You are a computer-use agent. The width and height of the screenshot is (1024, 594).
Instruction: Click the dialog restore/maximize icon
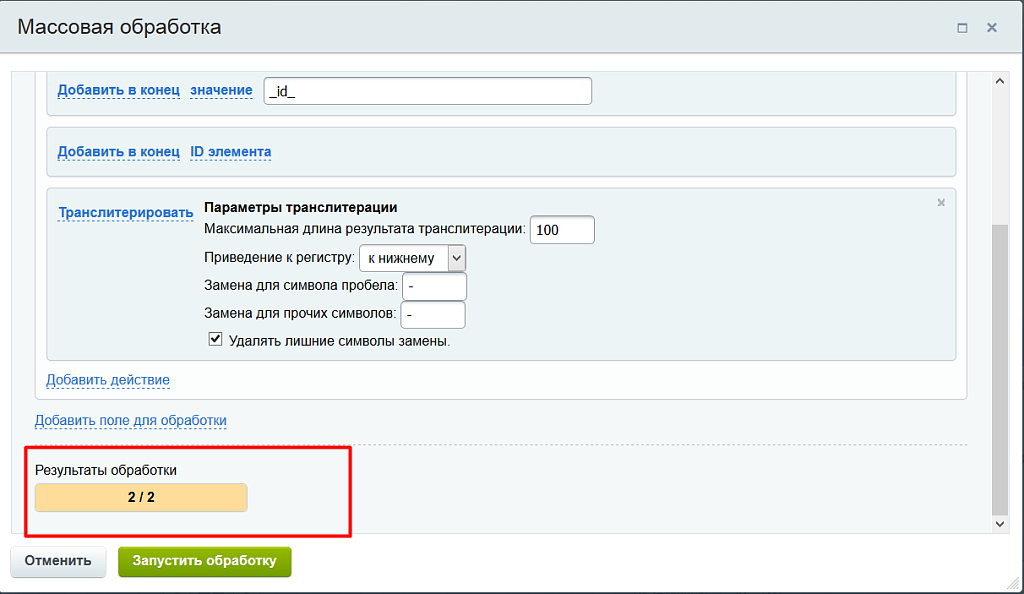click(x=964, y=28)
